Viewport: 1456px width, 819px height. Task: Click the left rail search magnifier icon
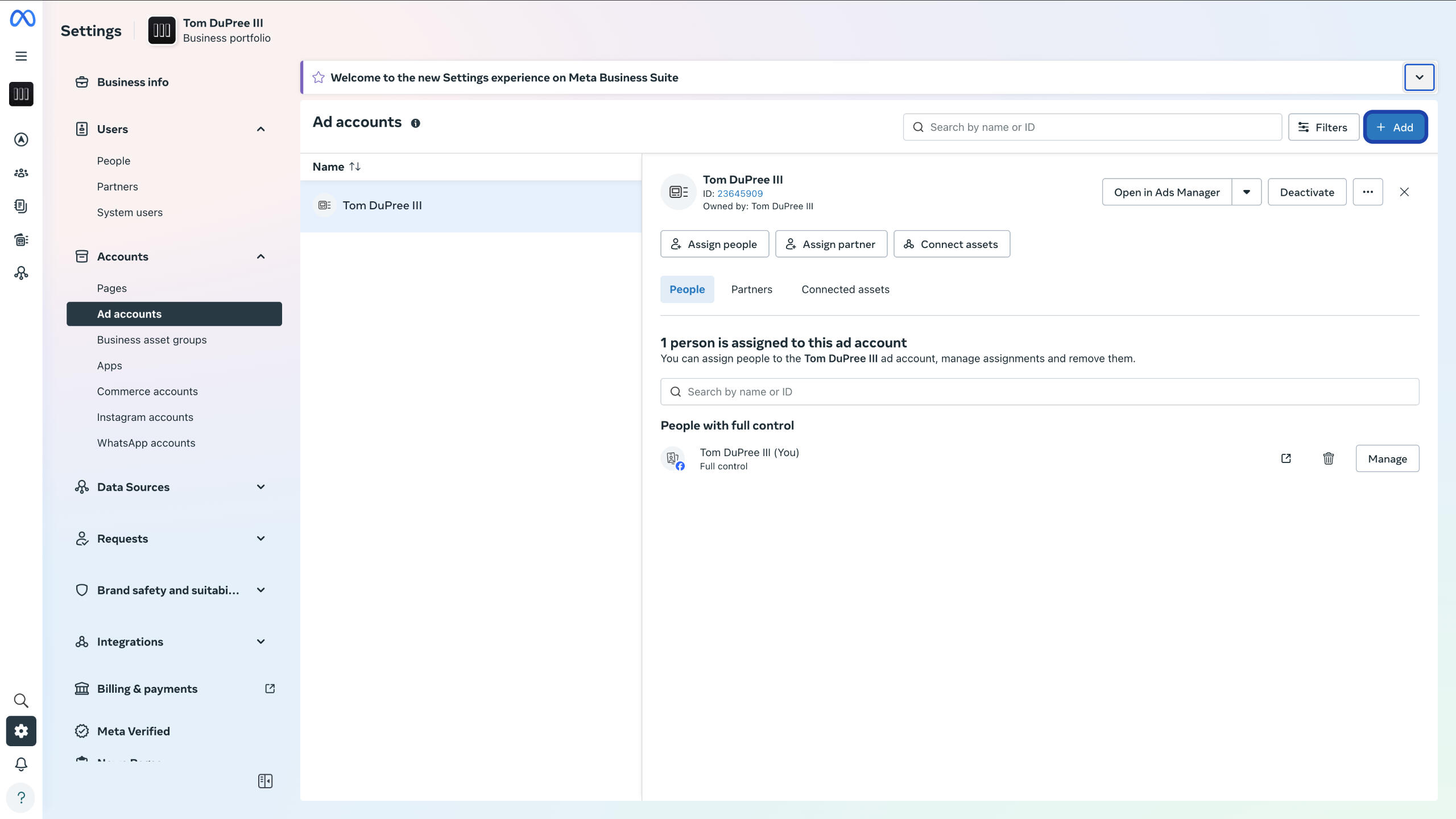click(21, 700)
